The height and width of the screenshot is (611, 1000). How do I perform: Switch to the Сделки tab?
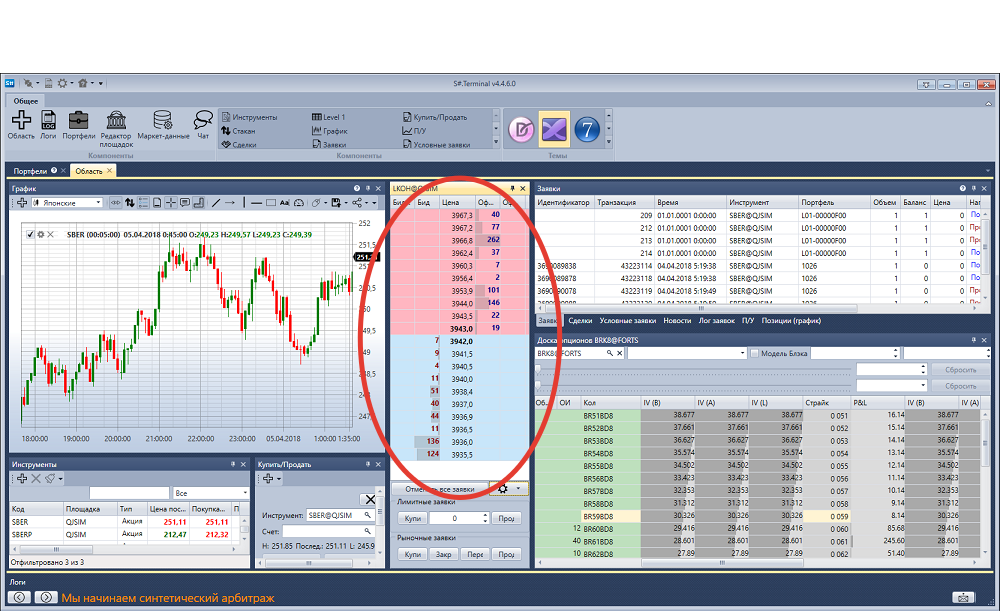click(580, 321)
